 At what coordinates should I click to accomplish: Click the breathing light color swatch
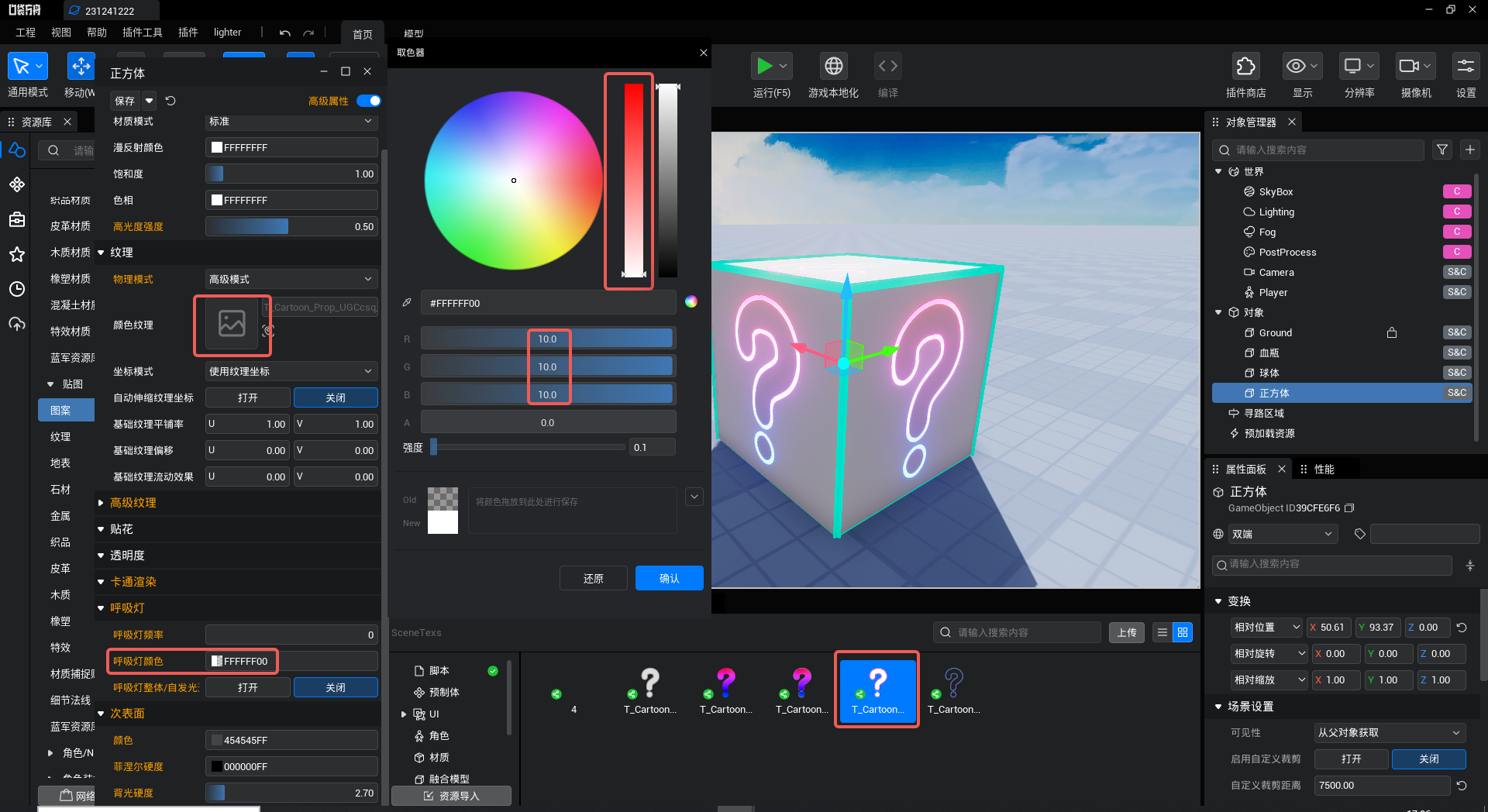(217, 661)
